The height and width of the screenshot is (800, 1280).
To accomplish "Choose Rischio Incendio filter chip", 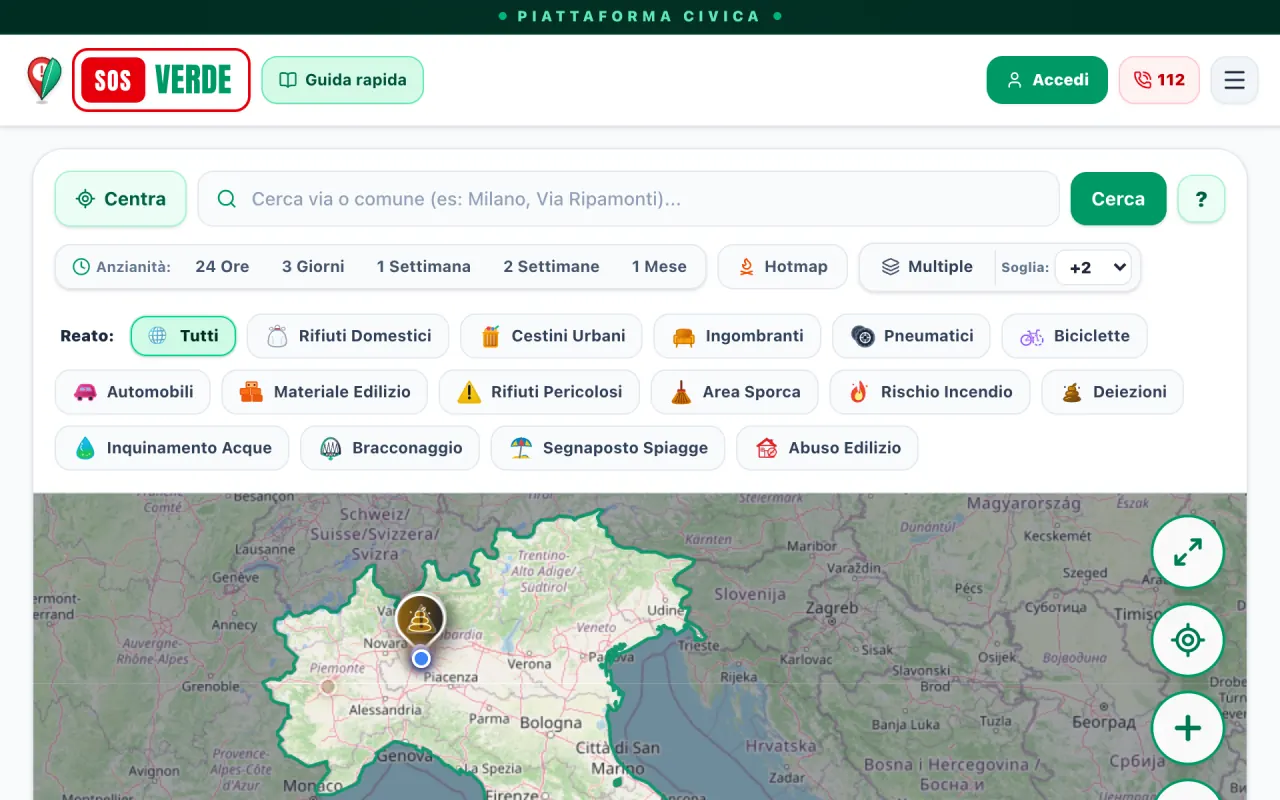I will (x=930, y=392).
